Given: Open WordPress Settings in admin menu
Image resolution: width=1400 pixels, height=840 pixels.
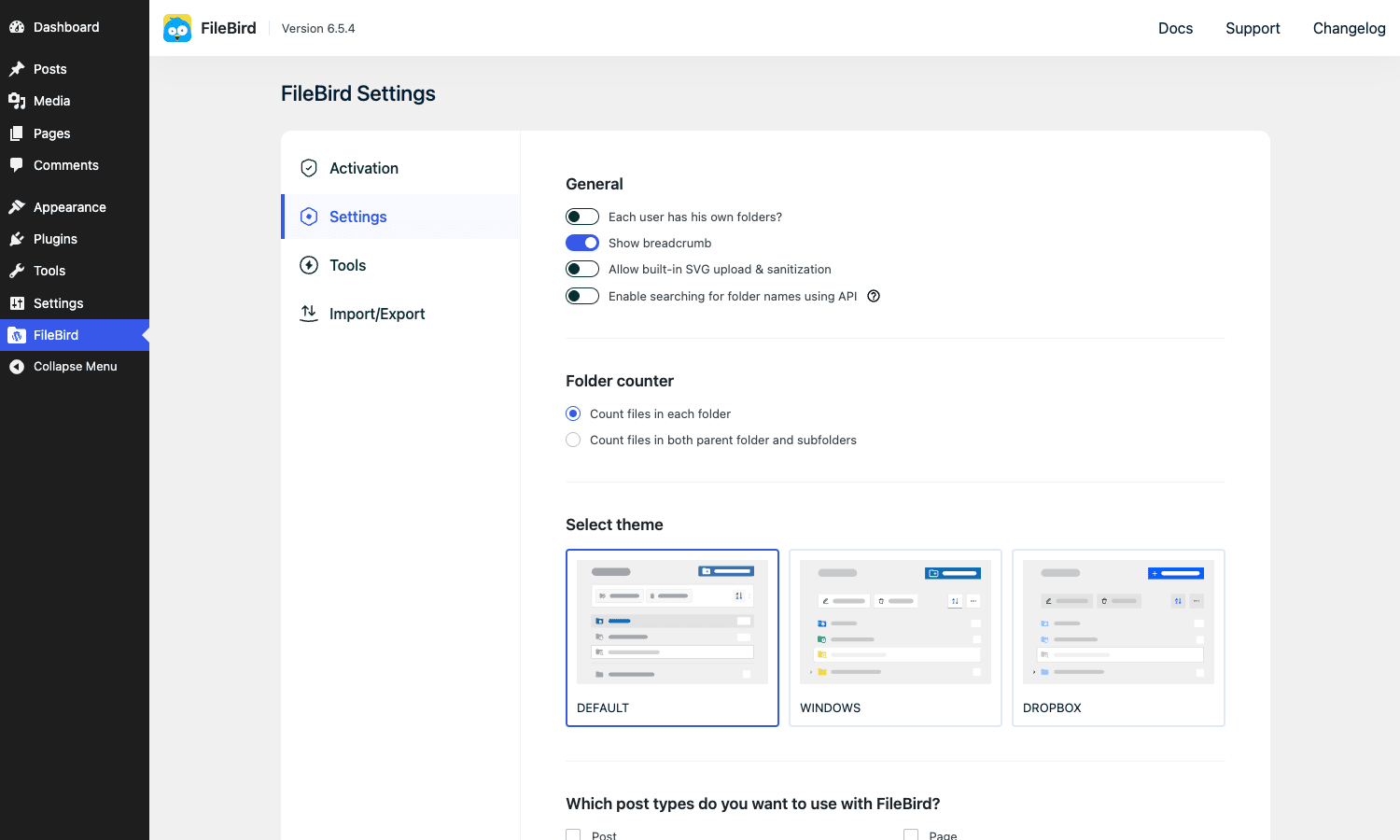Looking at the screenshot, I should click(75, 303).
